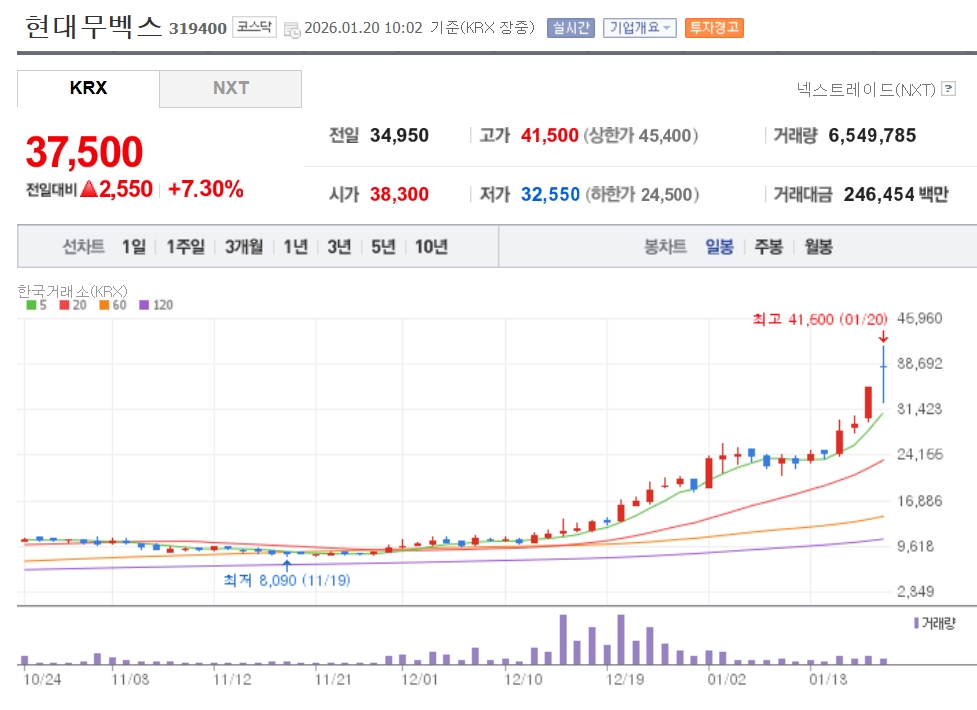This screenshot has height=710, width=977.
Task: Select the 3개월 line chart period
Action: click(244, 246)
